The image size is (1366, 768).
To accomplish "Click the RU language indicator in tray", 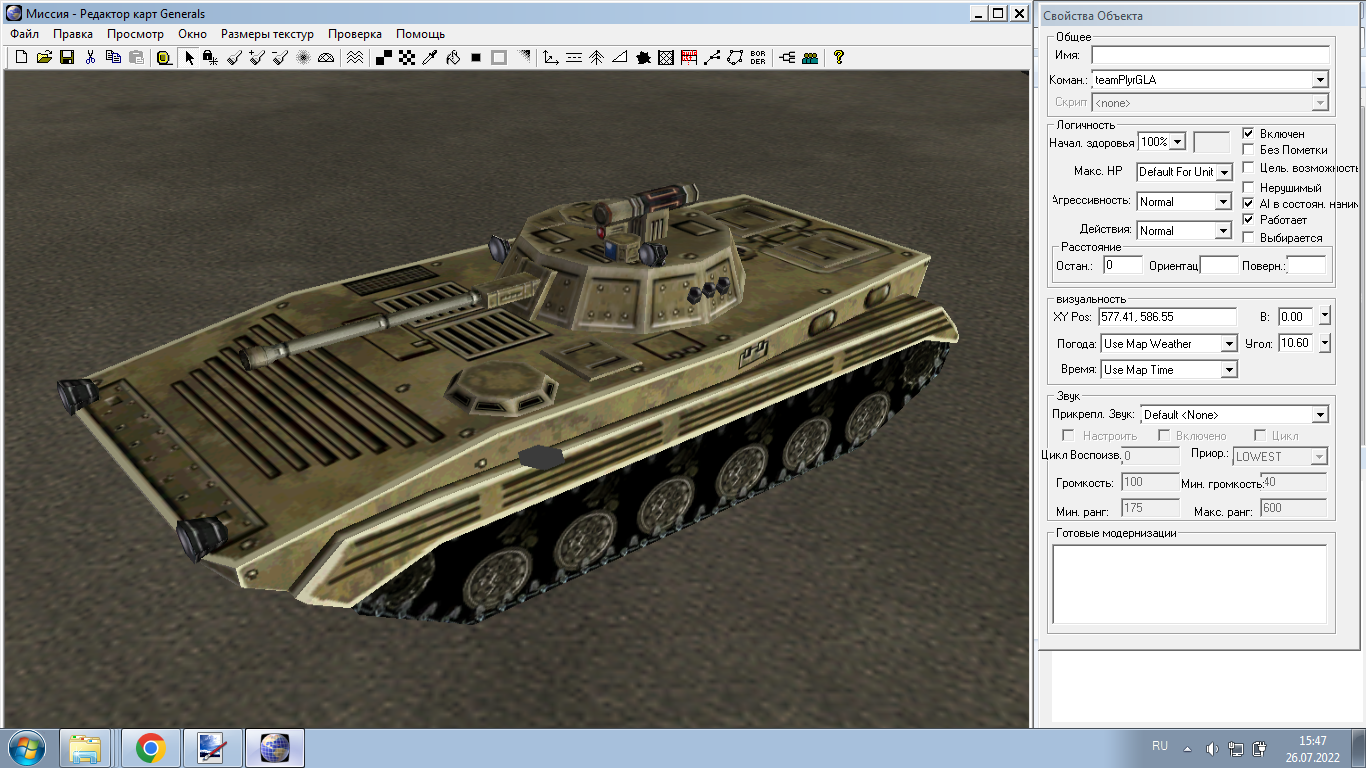I will 1160,746.
